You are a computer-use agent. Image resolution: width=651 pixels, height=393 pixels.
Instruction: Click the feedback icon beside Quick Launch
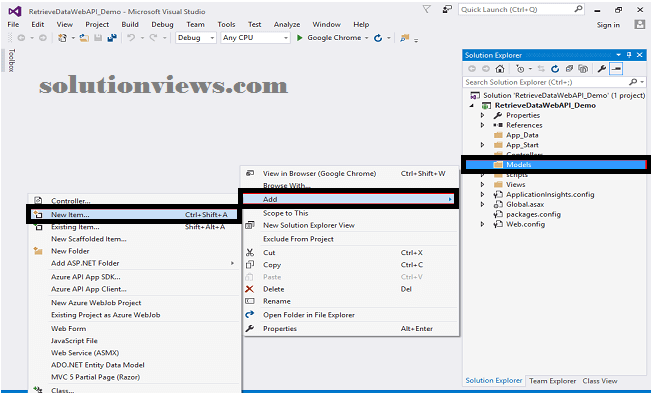coord(447,9)
